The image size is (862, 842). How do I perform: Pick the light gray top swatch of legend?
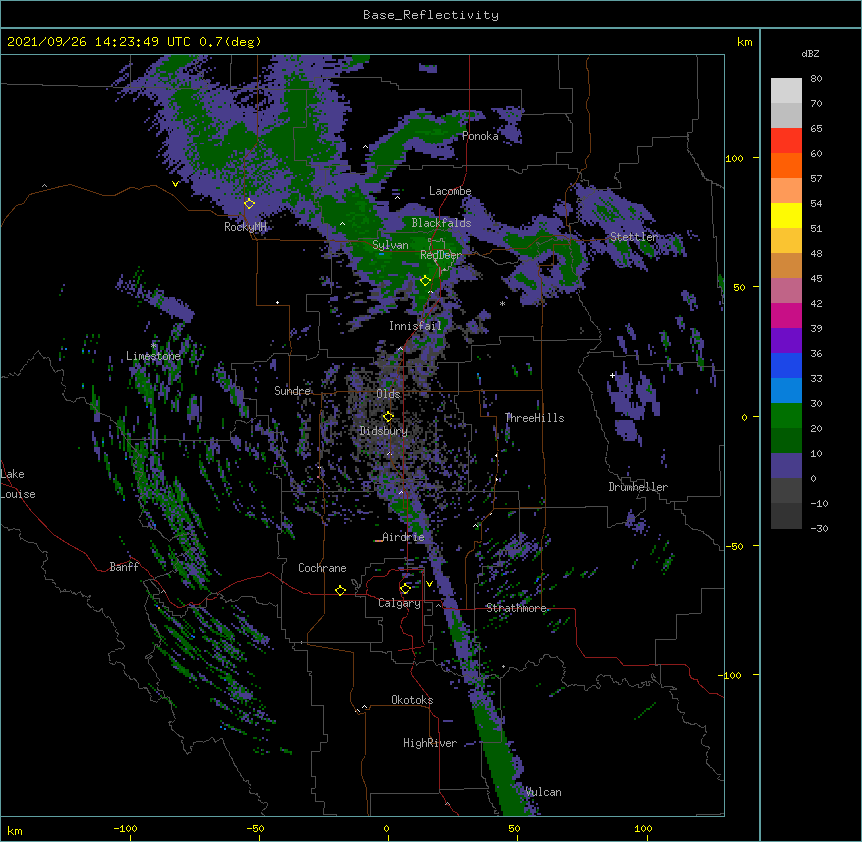pos(786,91)
